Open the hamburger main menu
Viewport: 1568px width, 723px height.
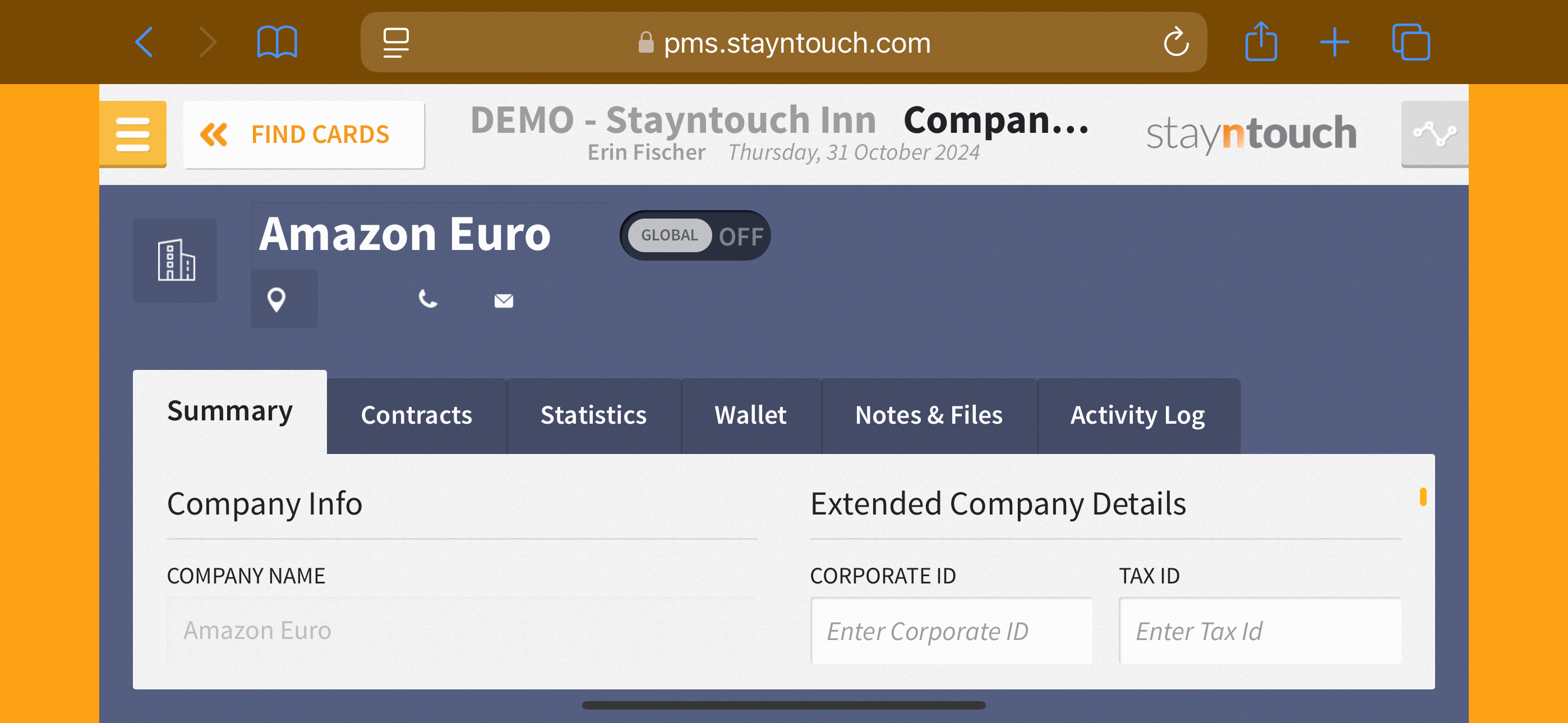tap(133, 134)
